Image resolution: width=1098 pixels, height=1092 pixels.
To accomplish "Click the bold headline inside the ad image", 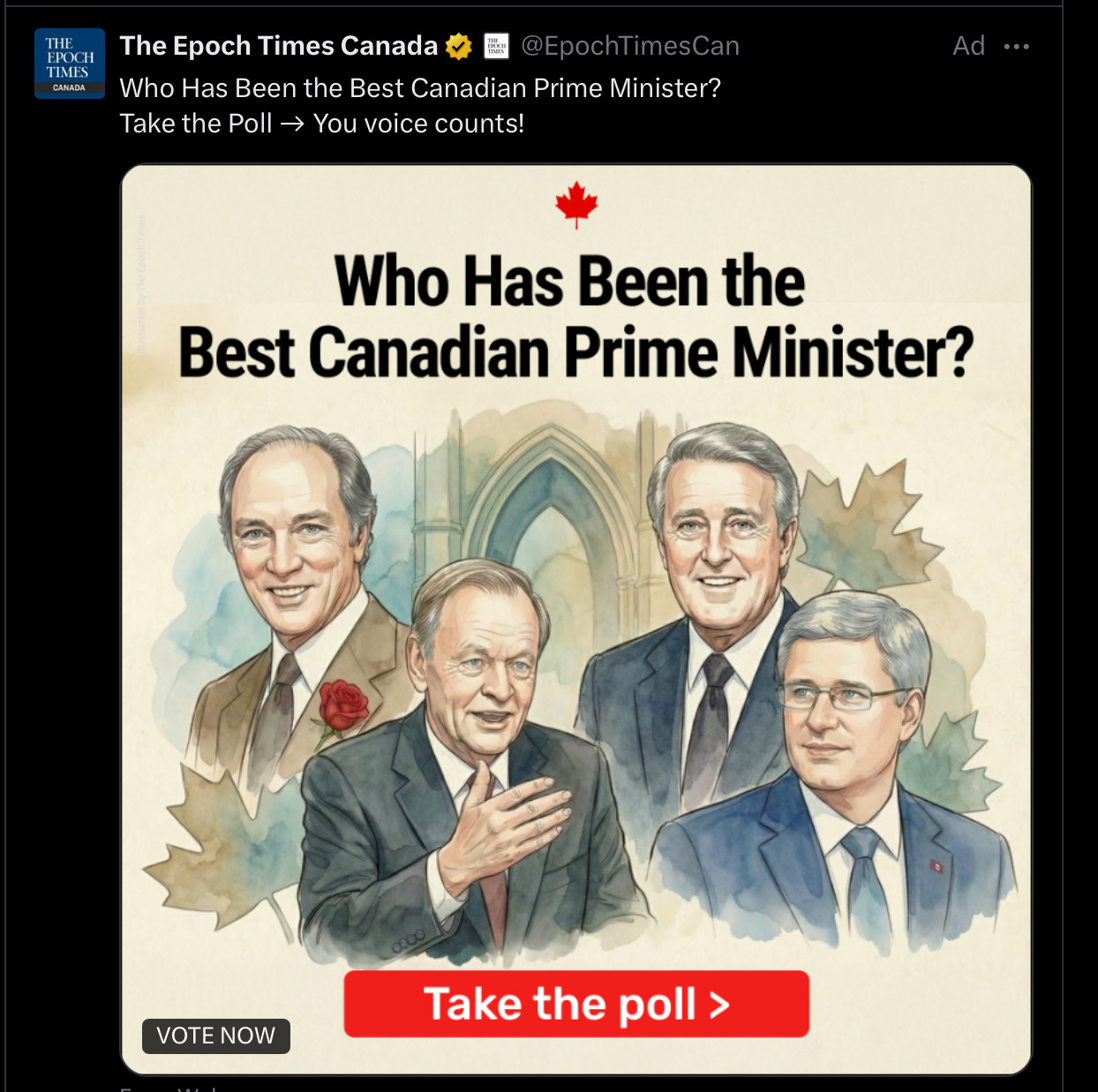I will (x=575, y=316).
